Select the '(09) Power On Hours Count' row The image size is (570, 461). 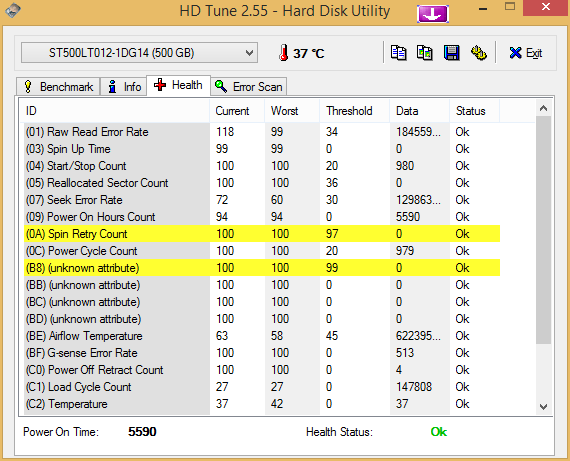point(262,217)
